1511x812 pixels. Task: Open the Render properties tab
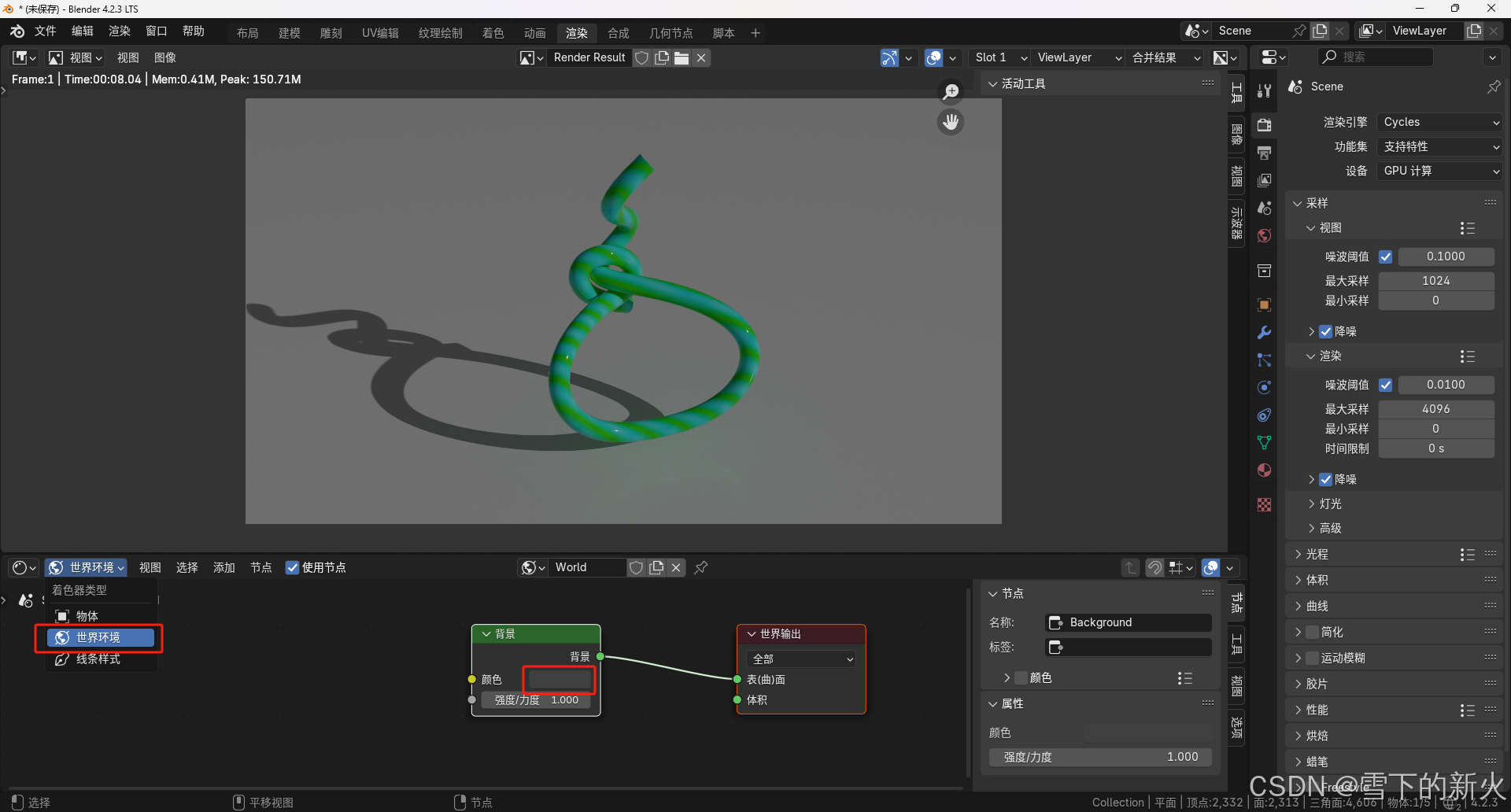[x=1264, y=124]
